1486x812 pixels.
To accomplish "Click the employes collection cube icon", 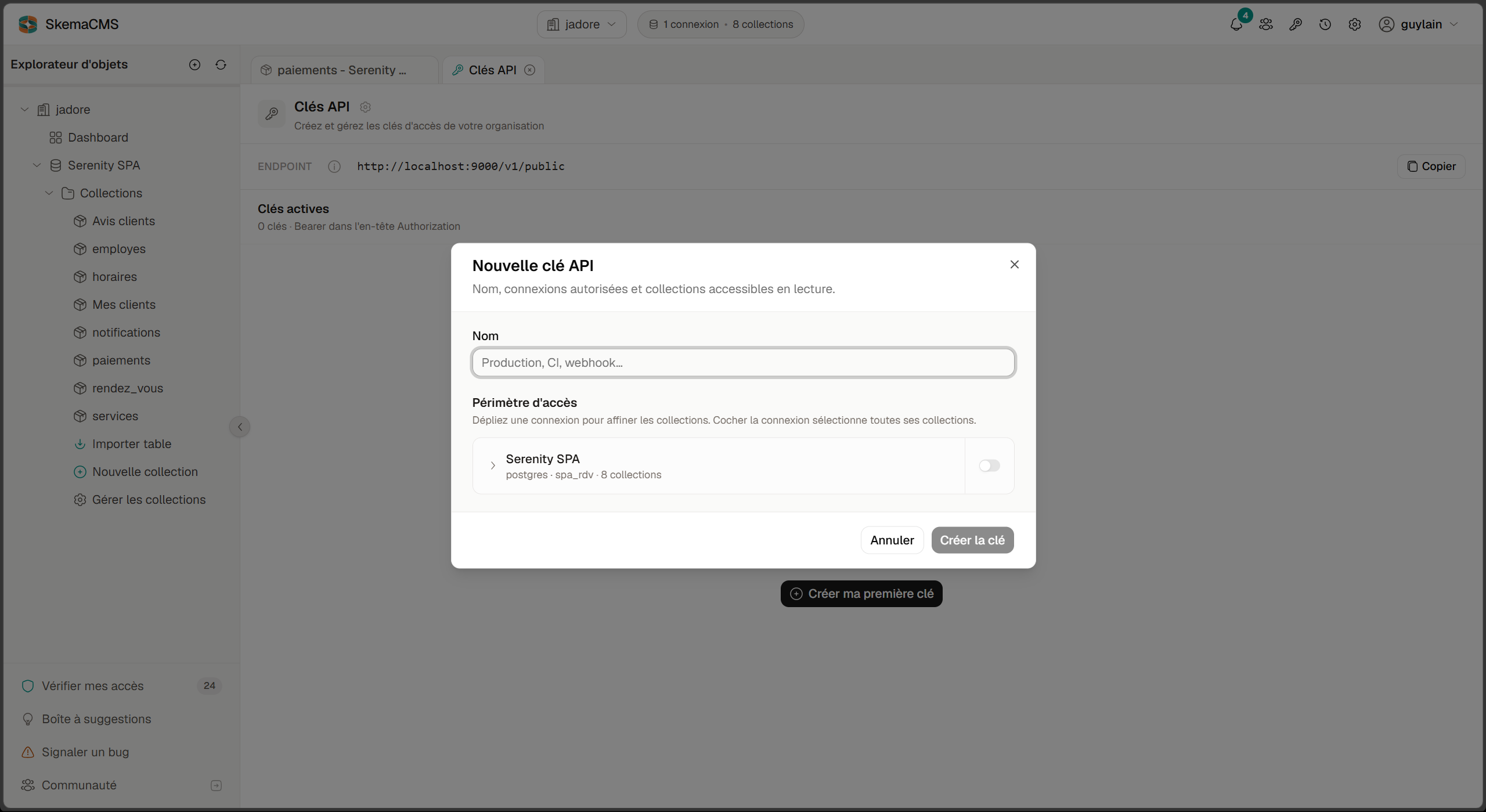I will 80,249.
